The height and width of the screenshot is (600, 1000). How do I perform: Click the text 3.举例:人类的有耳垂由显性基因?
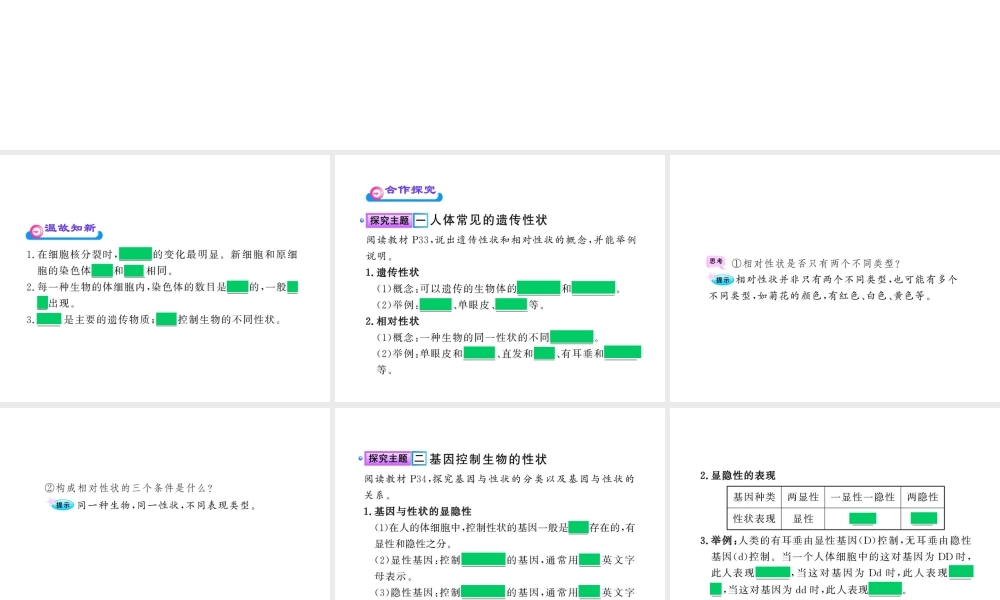click(835, 540)
